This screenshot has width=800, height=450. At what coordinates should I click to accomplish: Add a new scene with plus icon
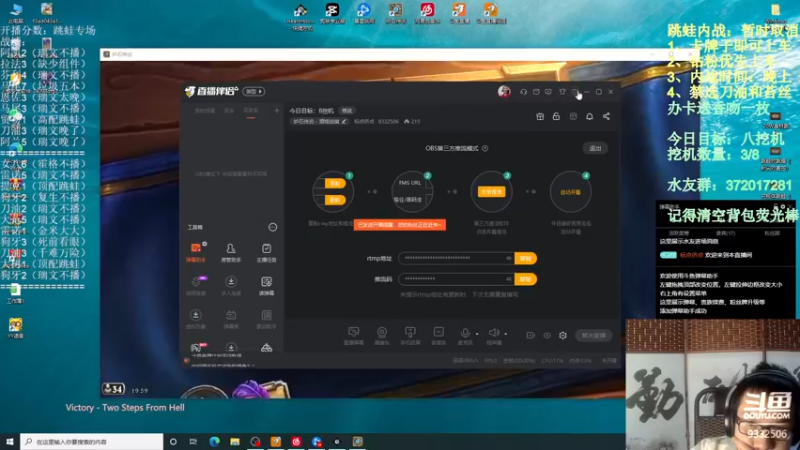click(x=277, y=110)
